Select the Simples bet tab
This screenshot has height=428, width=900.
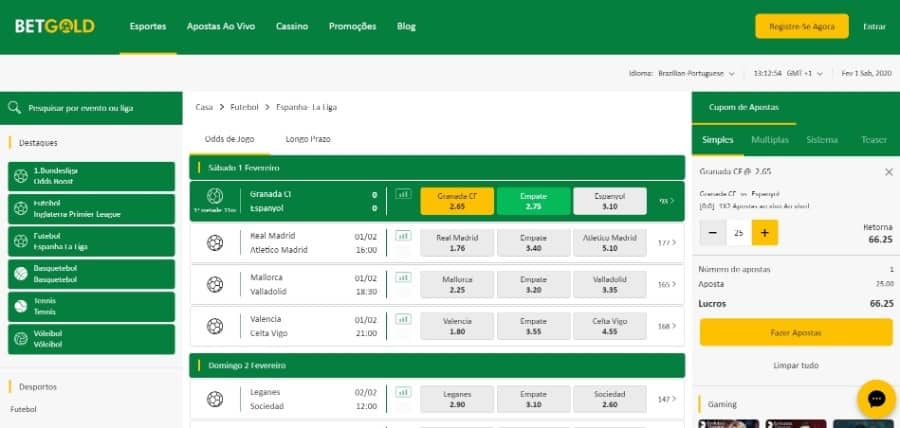click(717, 140)
